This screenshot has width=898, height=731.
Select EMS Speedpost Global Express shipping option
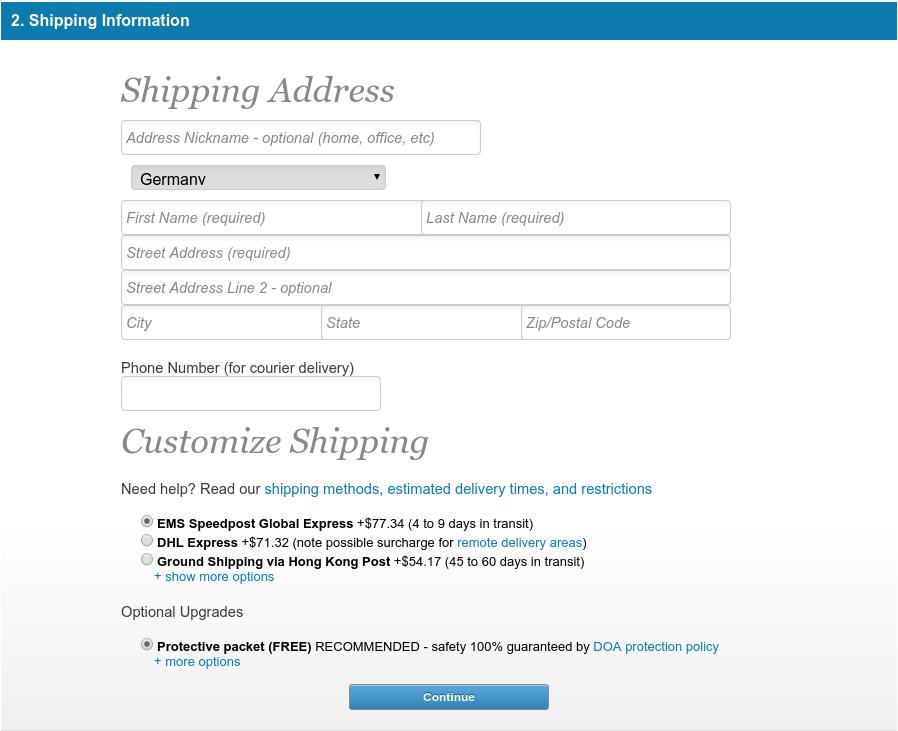click(x=147, y=522)
